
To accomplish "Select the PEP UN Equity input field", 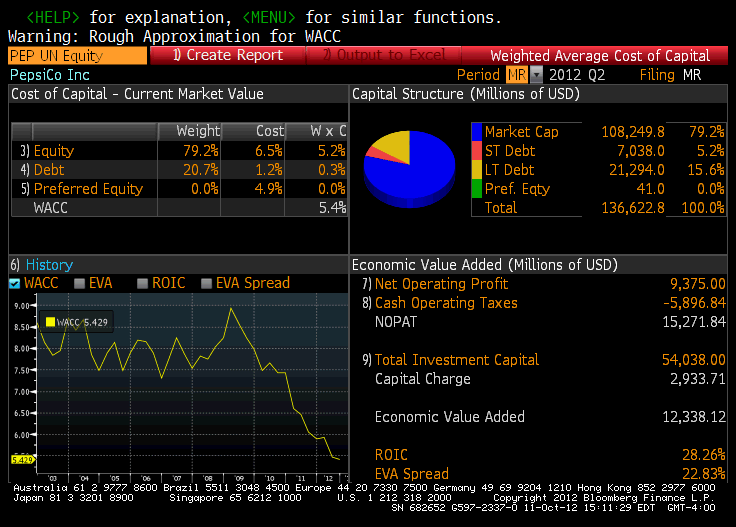I will [77, 55].
